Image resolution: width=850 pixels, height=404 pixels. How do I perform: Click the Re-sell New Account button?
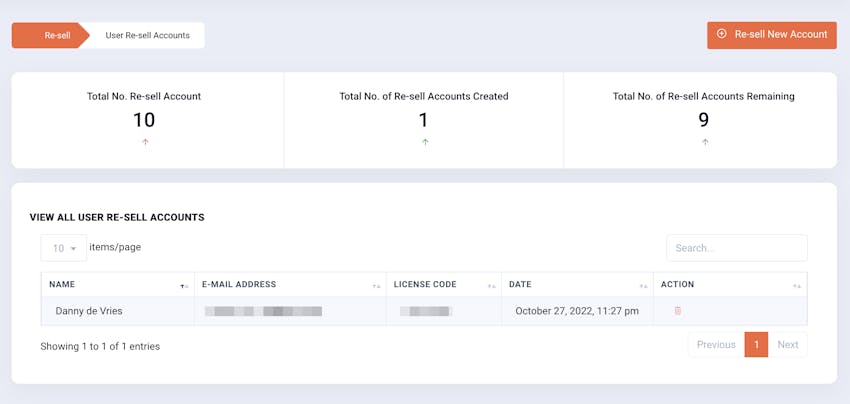pyautogui.click(x=771, y=35)
